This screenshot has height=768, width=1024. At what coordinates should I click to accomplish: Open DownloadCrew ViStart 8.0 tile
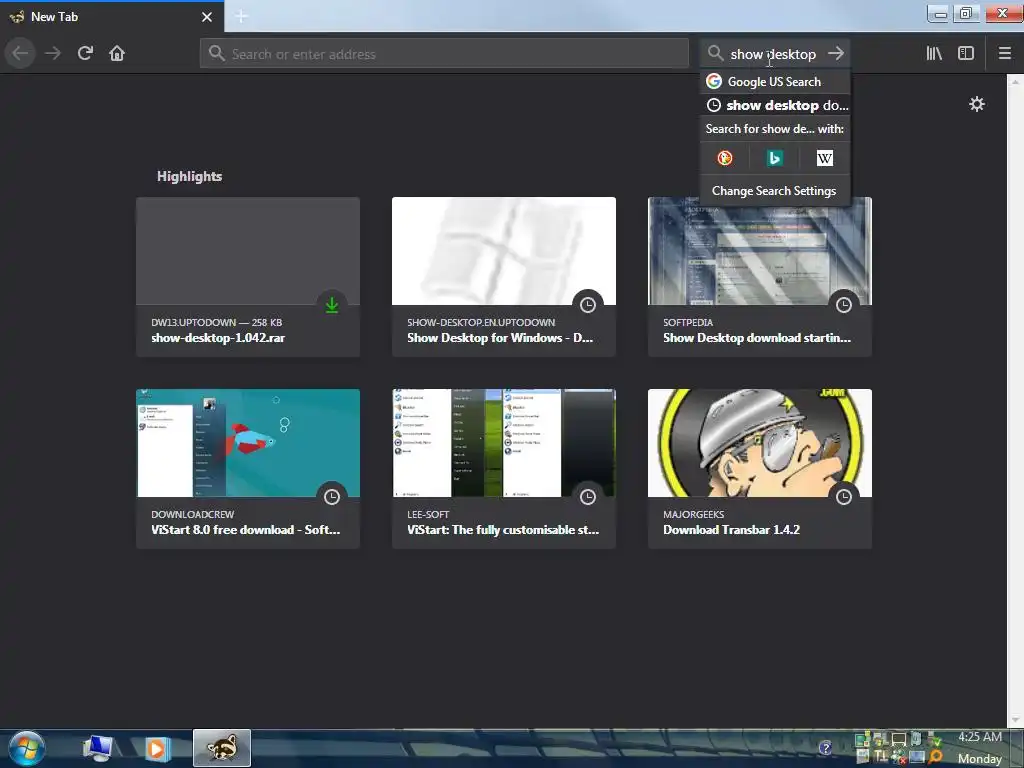248,469
